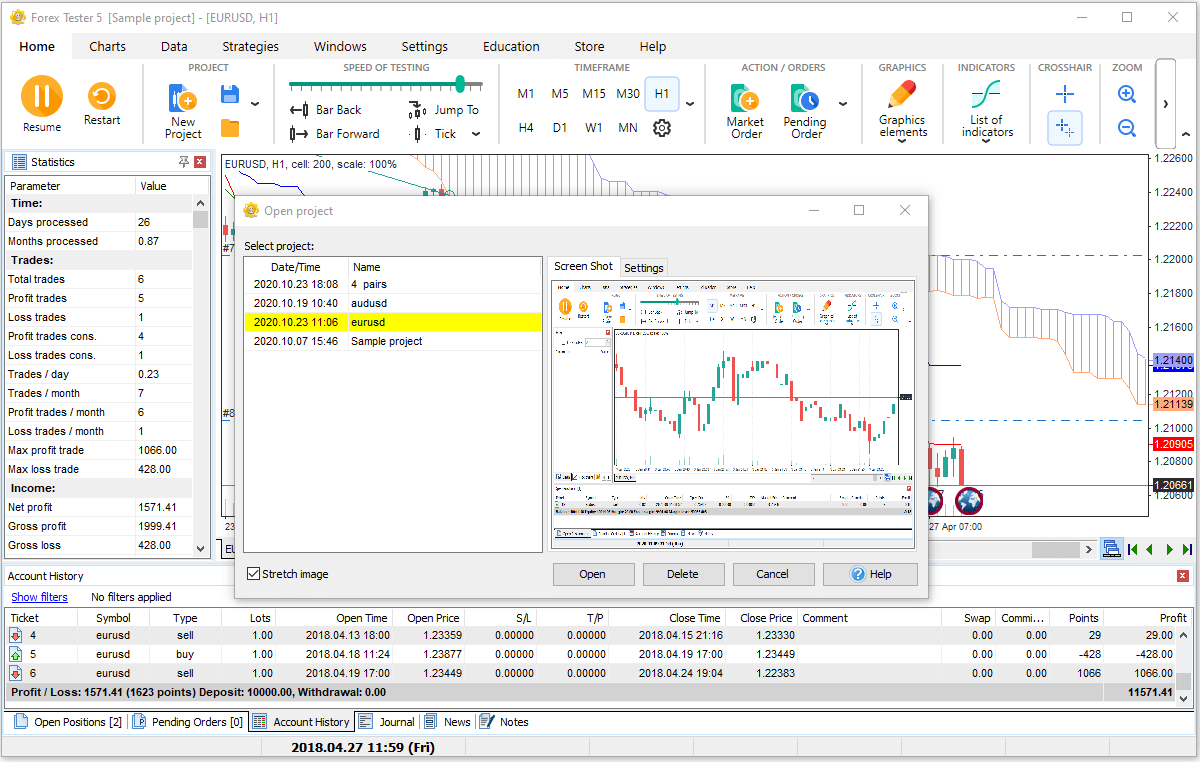Open the Market Order icon
This screenshot has height=762, width=1200.
(745, 98)
